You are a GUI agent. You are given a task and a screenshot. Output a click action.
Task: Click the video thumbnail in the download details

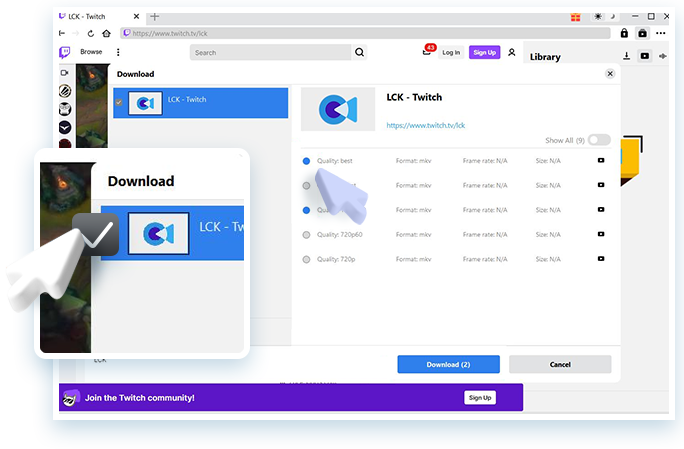(x=338, y=109)
